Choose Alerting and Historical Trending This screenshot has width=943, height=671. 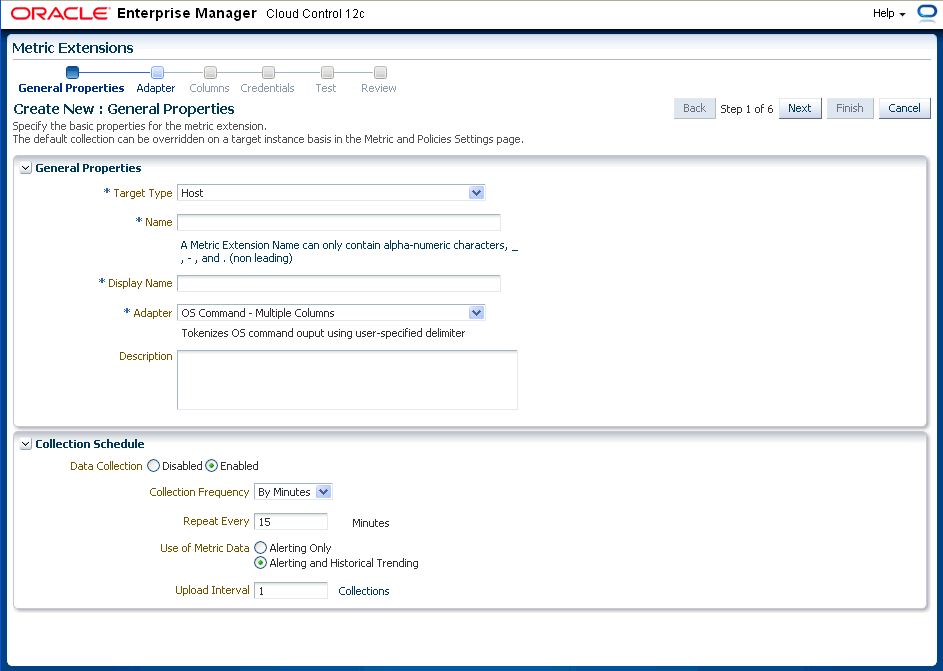pyautogui.click(x=260, y=563)
